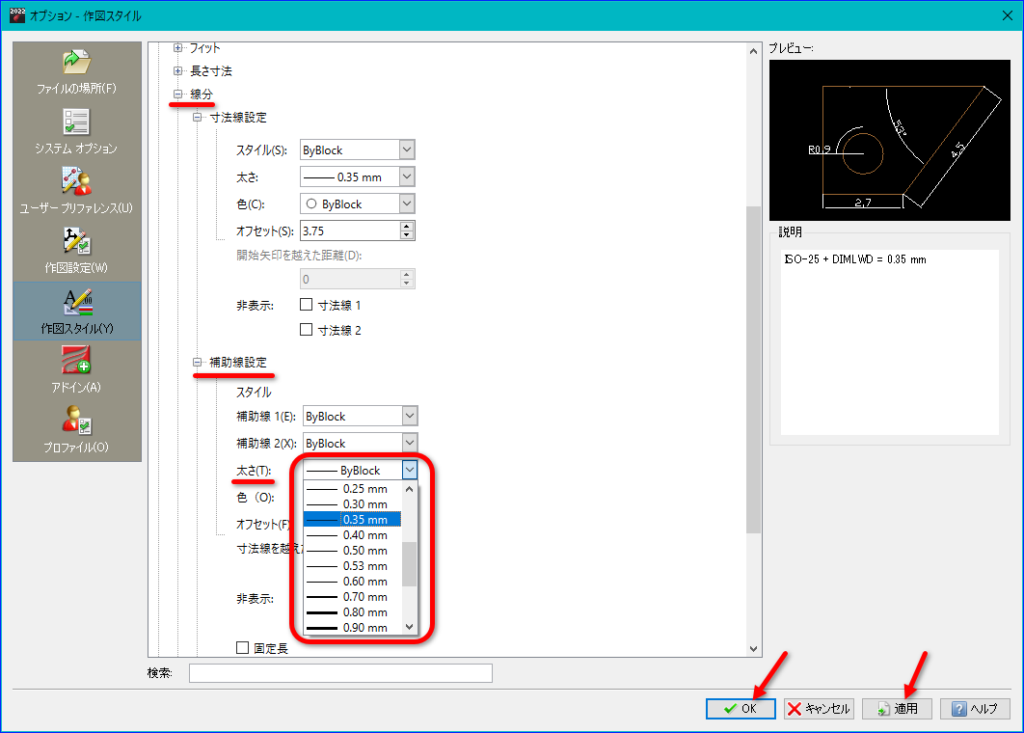This screenshot has width=1024, height=733.
Task: Open the 色(C) ByBlock color dropdown
Action: (358, 204)
